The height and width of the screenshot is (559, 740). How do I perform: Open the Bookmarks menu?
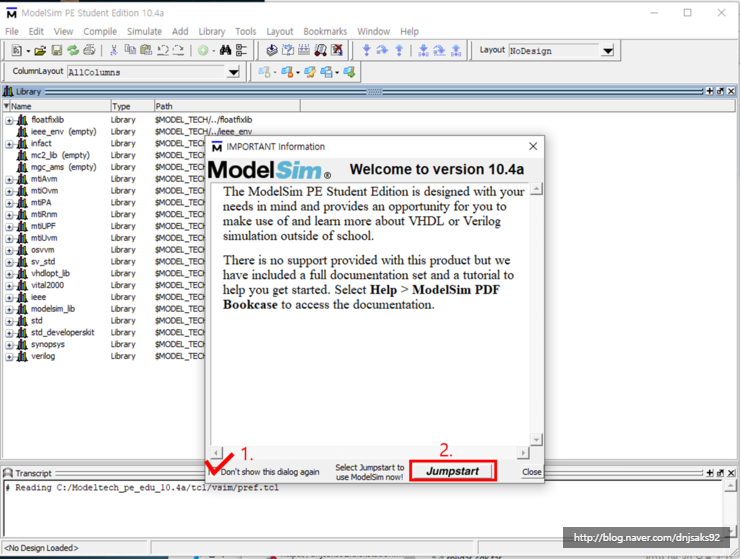tap(325, 32)
